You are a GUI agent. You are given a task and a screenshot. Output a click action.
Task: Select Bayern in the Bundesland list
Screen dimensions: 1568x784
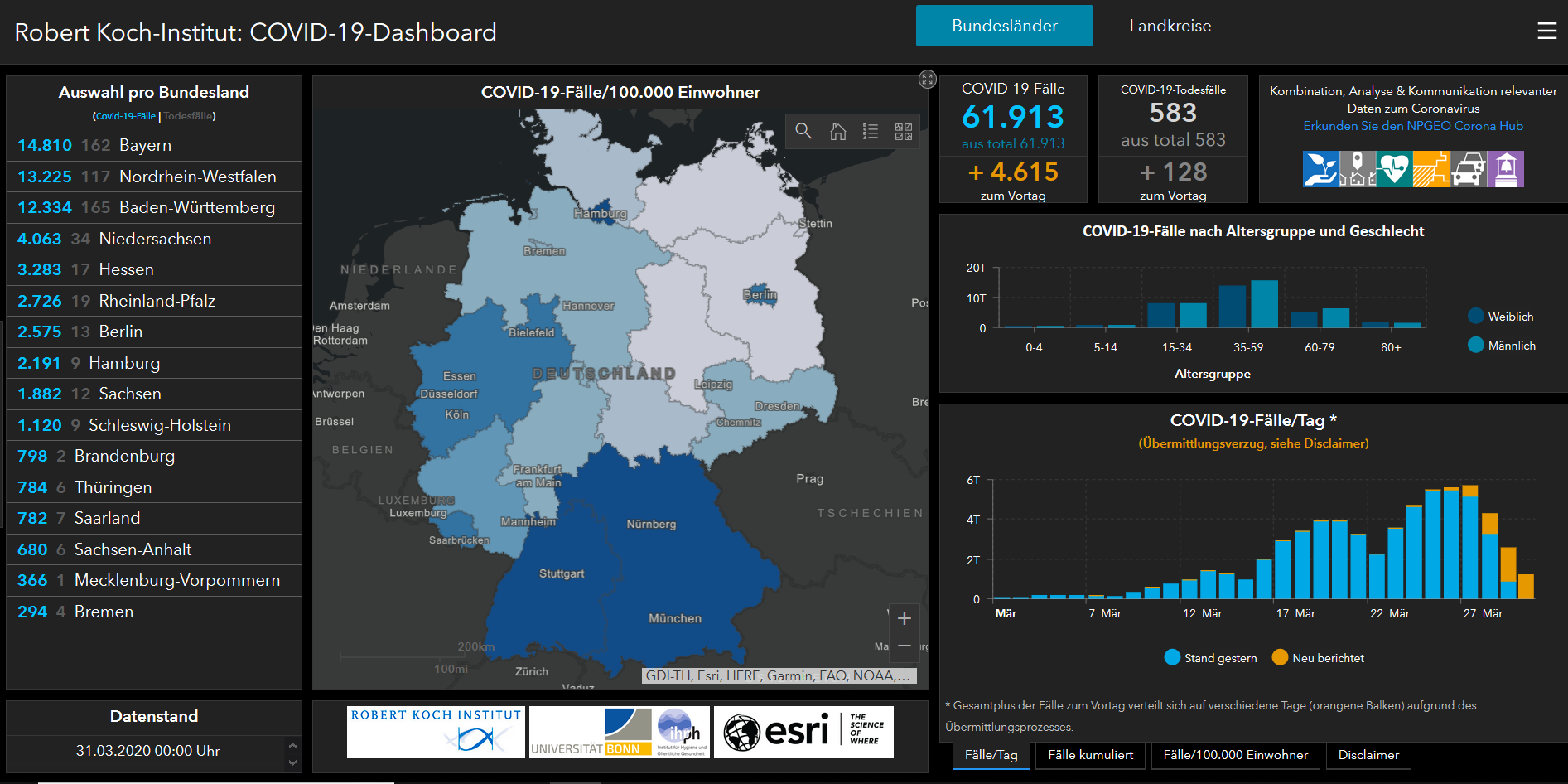pyautogui.click(x=154, y=145)
